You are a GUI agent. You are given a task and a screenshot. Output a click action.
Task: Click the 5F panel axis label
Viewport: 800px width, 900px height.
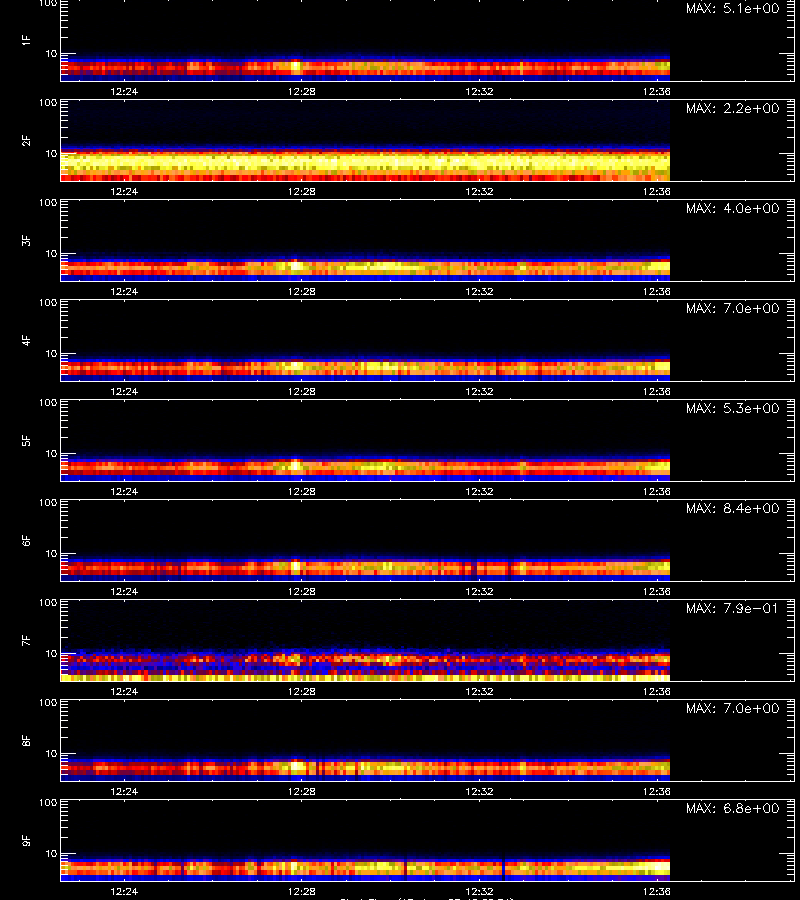pos(26,441)
